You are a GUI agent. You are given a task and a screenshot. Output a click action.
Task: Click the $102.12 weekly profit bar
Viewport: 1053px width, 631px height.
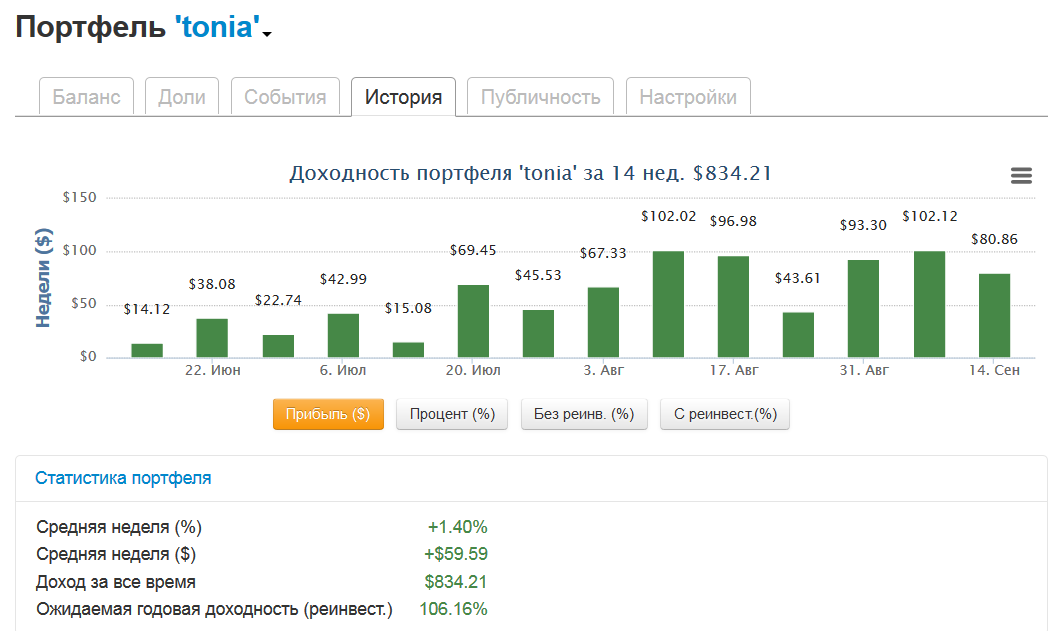929,304
